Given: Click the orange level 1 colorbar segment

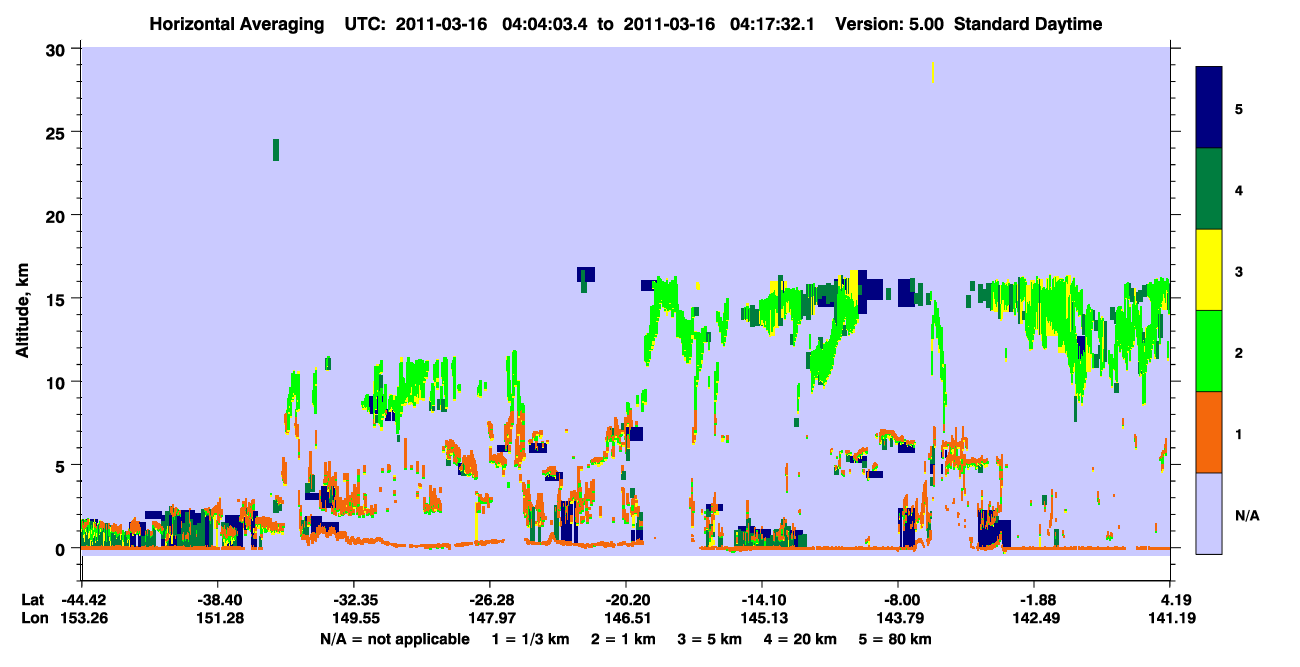Looking at the screenshot, I should pyautogui.click(x=1209, y=432).
